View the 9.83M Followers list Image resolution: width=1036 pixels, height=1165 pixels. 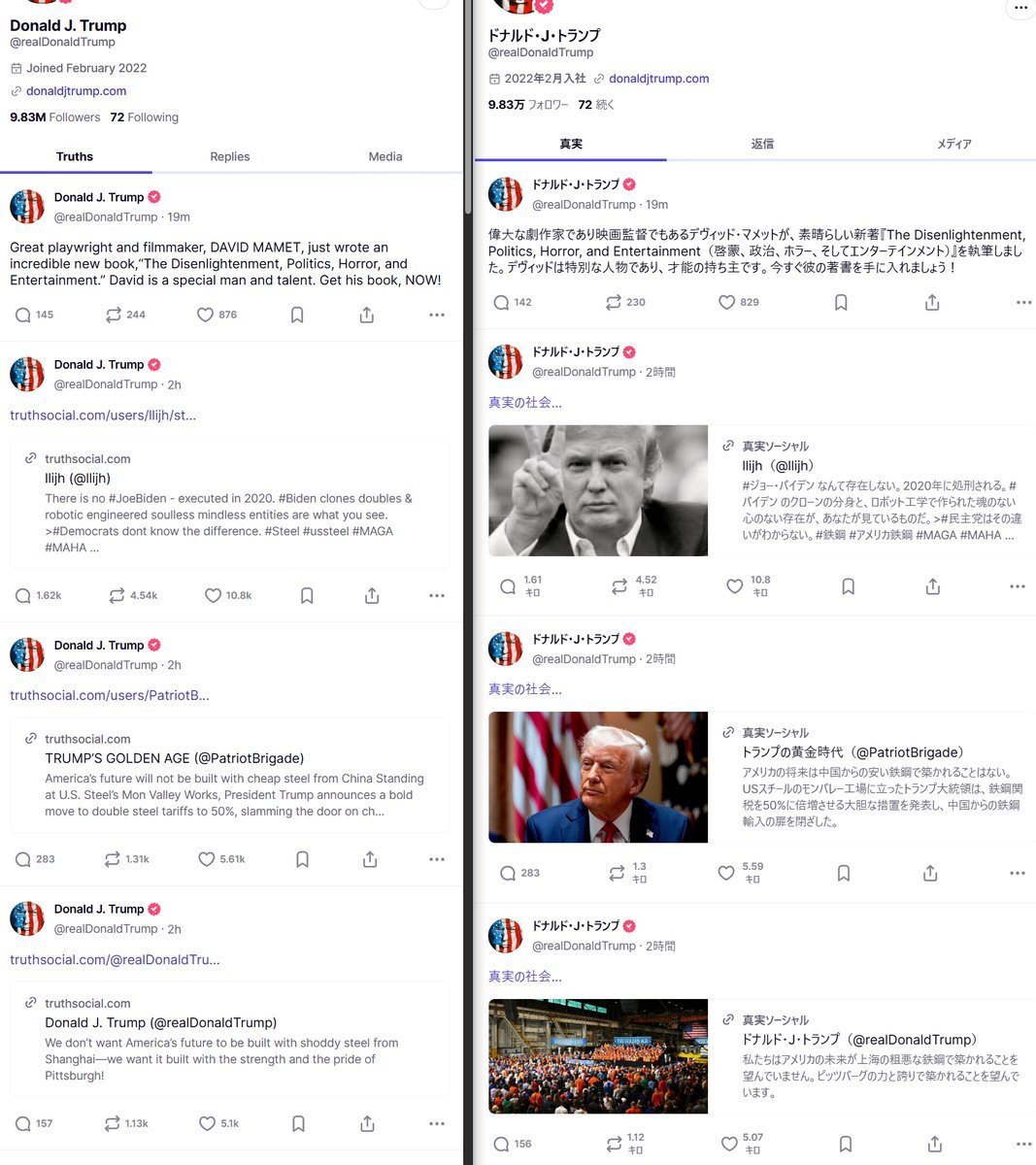tap(55, 117)
